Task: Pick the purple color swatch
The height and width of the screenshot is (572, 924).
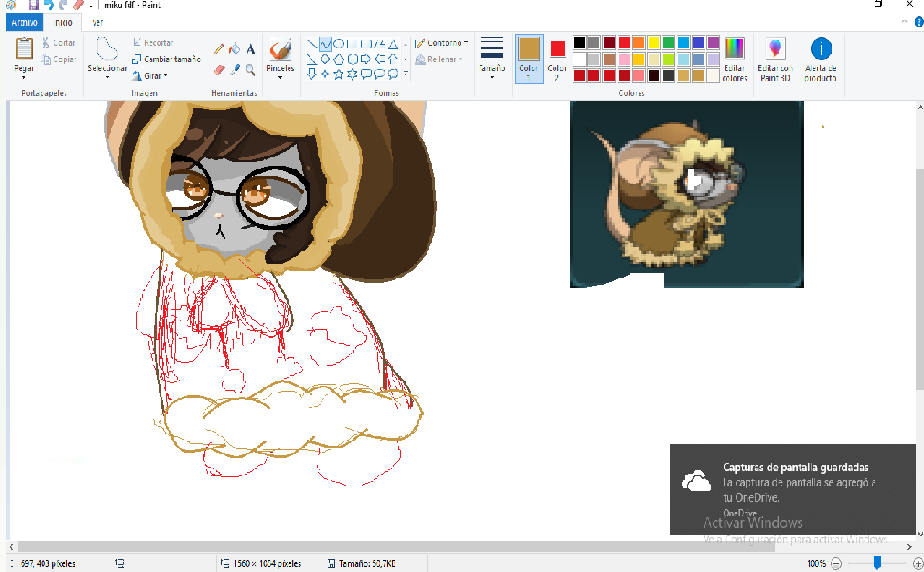Action: pyautogui.click(x=713, y=42)
